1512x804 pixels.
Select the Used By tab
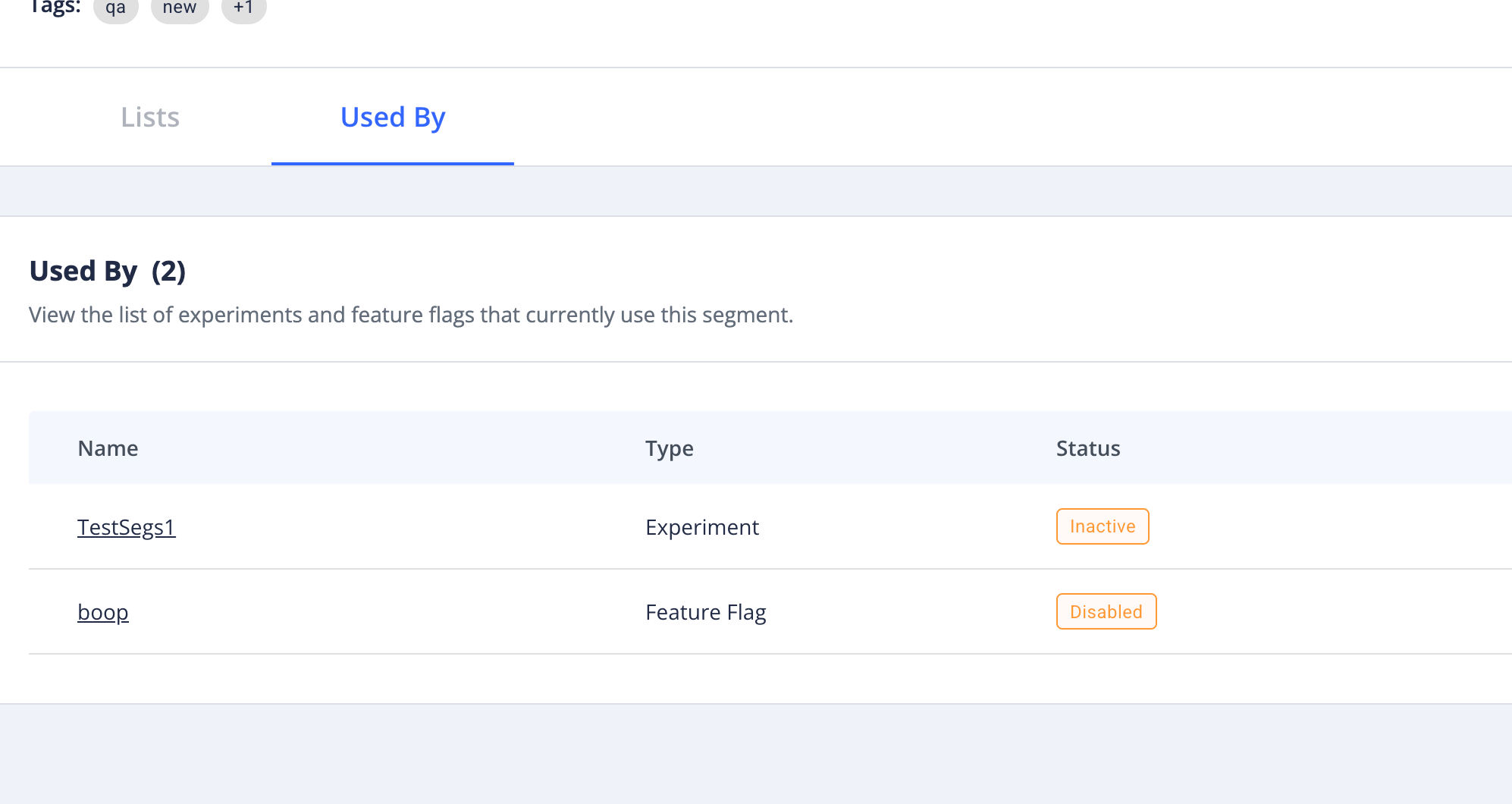point(392,118)
